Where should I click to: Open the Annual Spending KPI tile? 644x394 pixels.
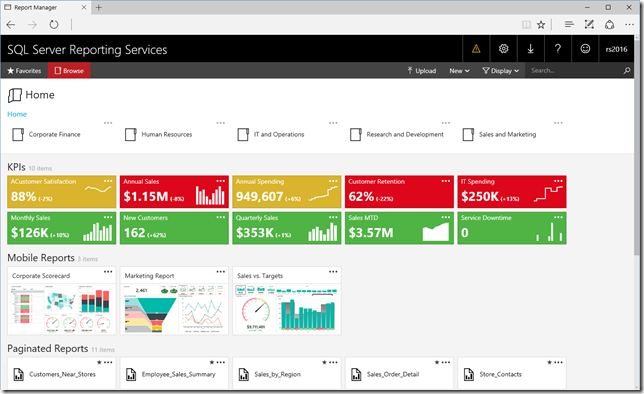pos(287,192)
